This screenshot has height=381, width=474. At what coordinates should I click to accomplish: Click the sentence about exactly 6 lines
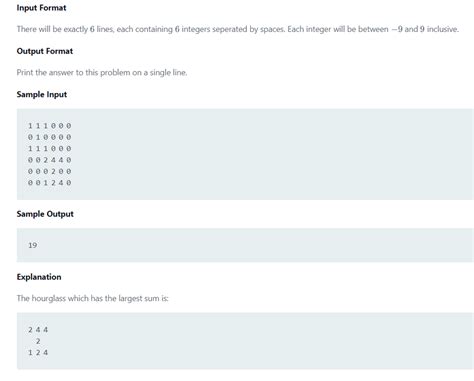coord(151,29)
